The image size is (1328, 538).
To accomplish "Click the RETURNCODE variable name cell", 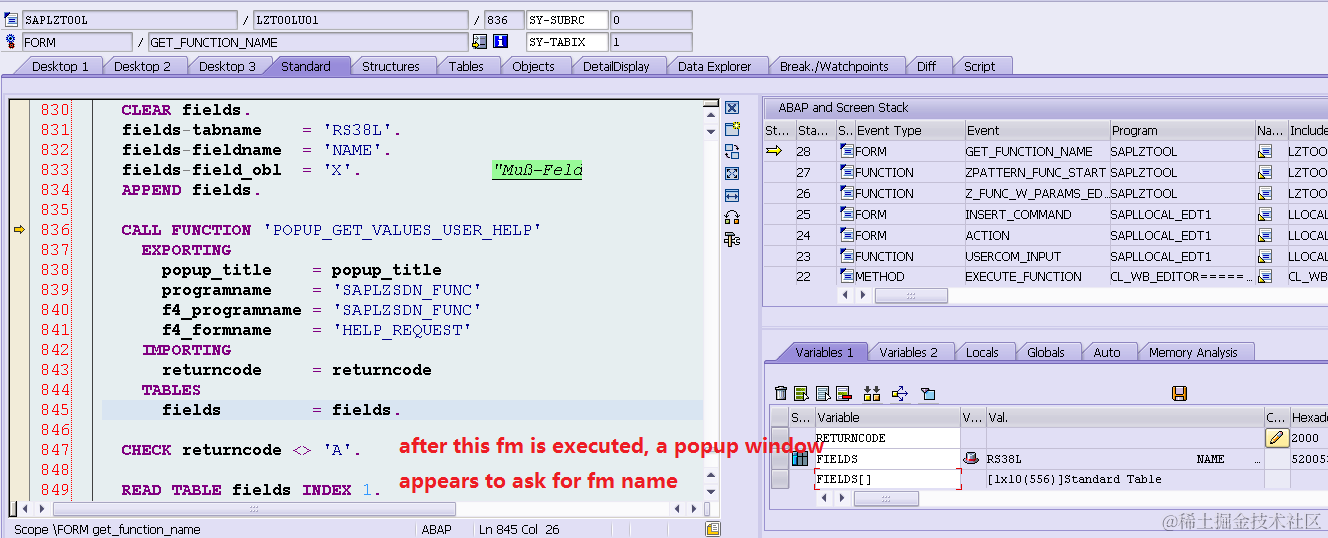I will click(887, 438).
